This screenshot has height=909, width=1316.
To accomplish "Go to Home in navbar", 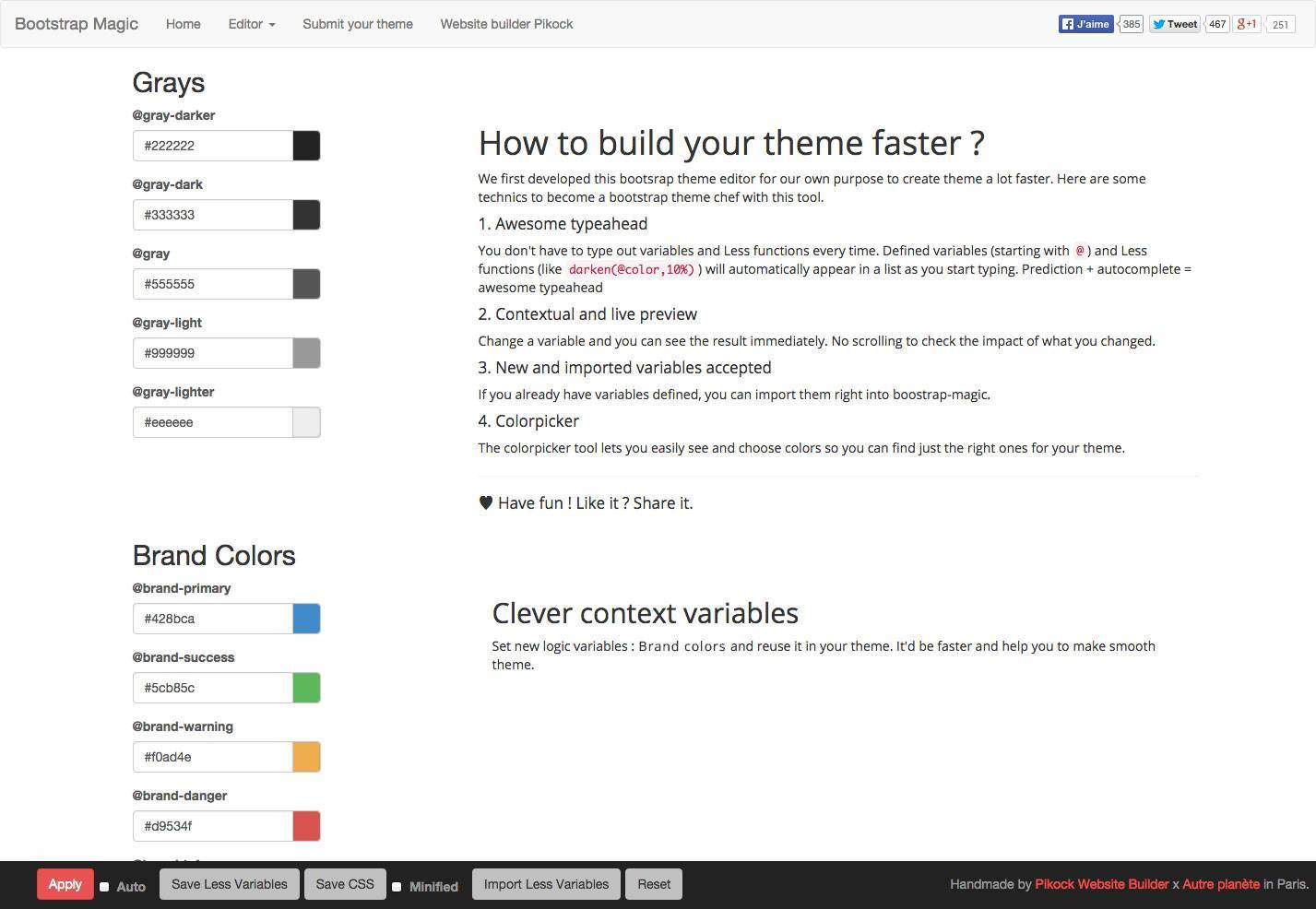I will point(183,24).
